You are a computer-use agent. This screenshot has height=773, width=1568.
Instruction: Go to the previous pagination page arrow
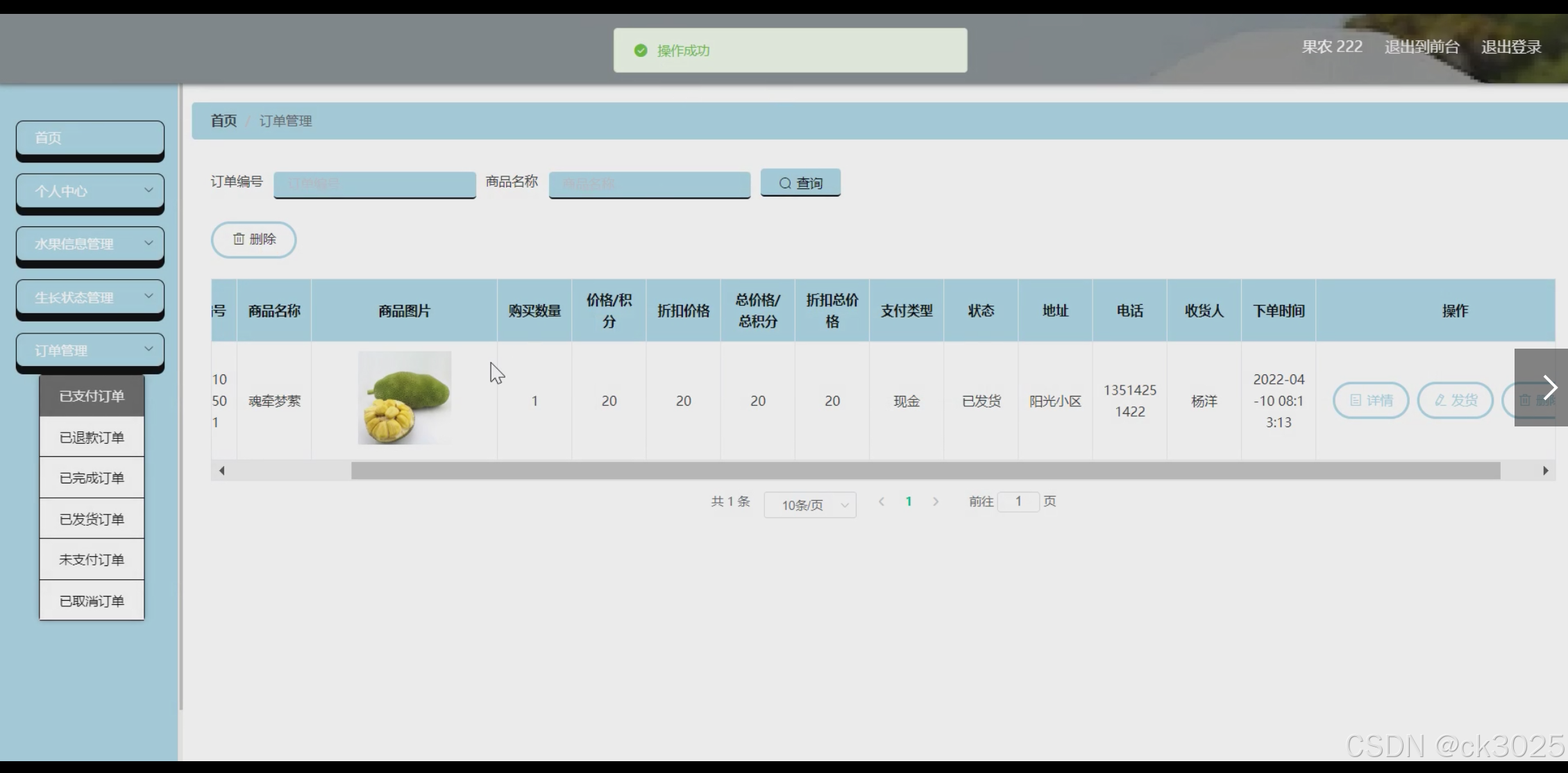(882, 501)
